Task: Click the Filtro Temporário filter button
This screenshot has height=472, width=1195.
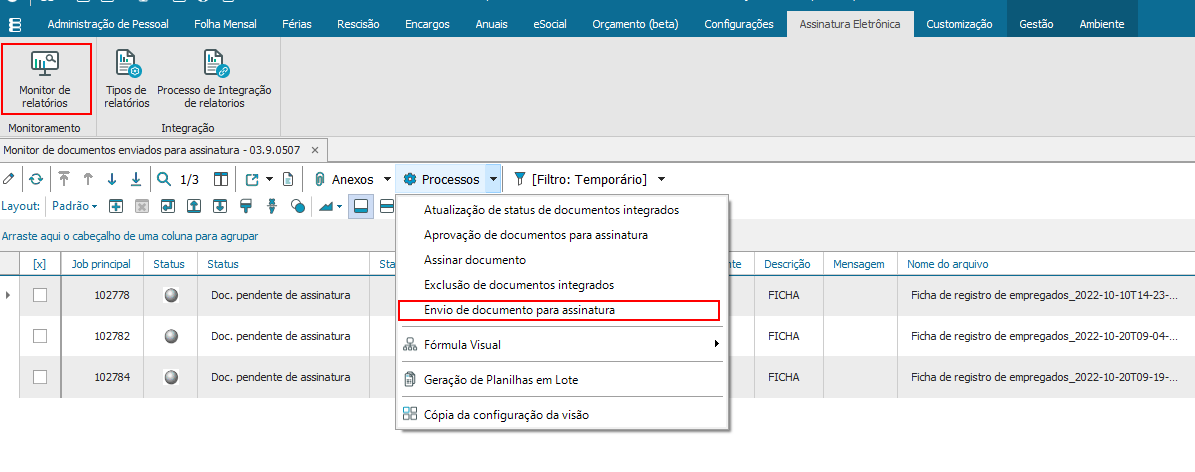Action: [580, 179]
